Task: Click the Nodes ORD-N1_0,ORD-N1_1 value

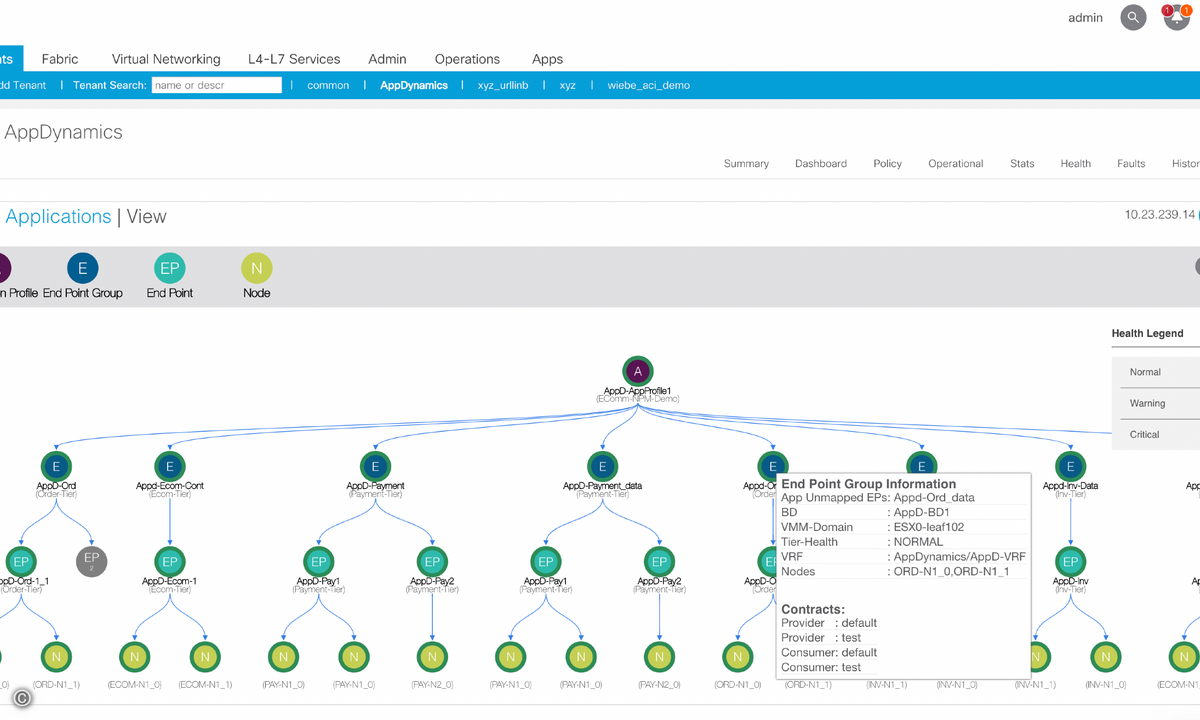Action: click(x=951, y=572)
